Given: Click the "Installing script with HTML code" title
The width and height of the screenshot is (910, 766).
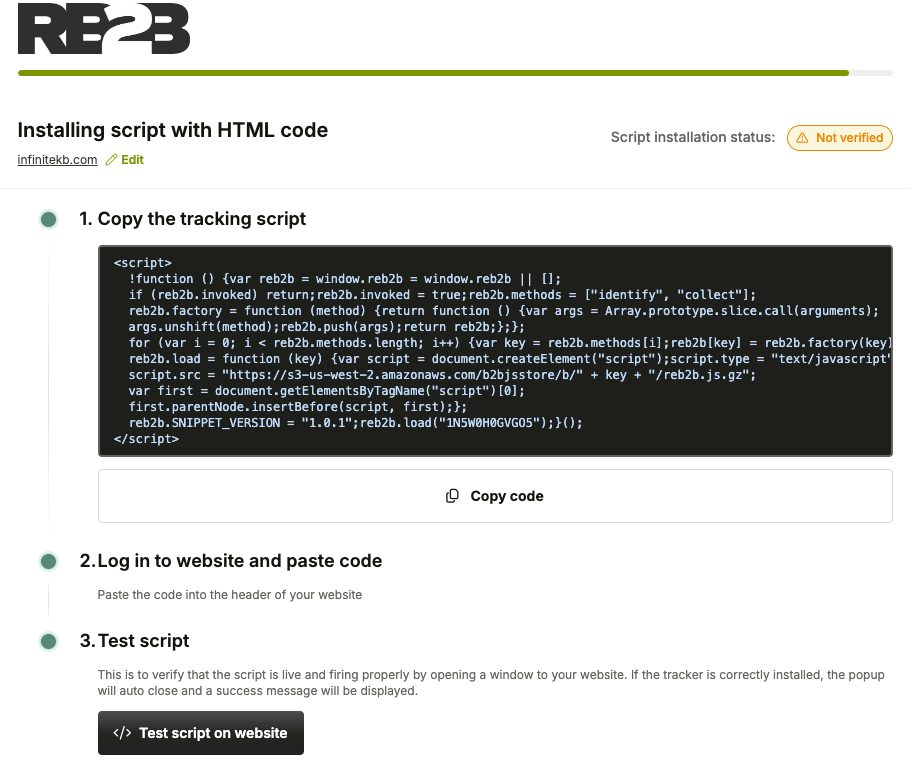Looking at the screenshot, I should click(x=173, y=130).
